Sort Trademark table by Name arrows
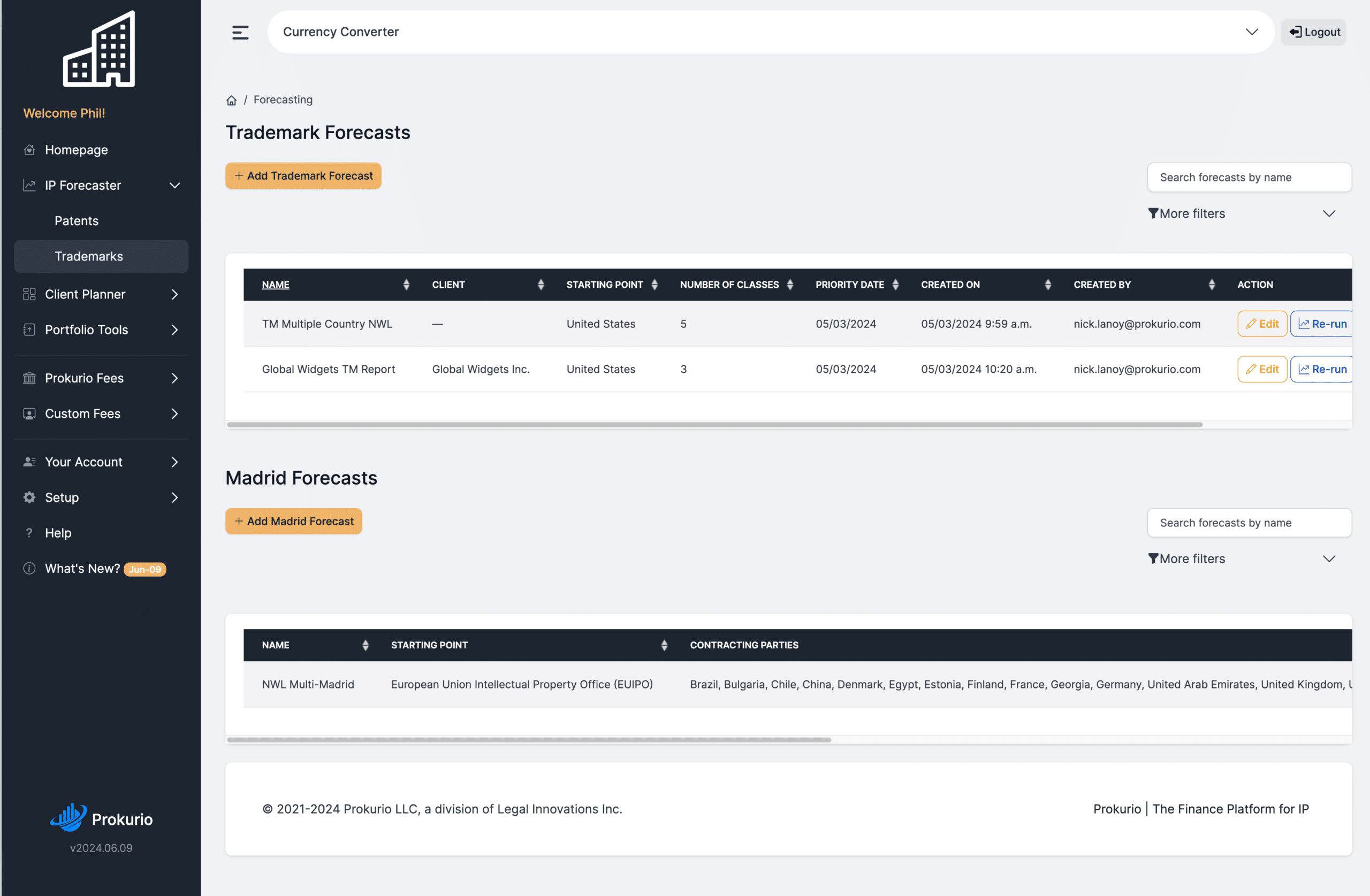The image size is (1370, 896). tap(406, 284)
